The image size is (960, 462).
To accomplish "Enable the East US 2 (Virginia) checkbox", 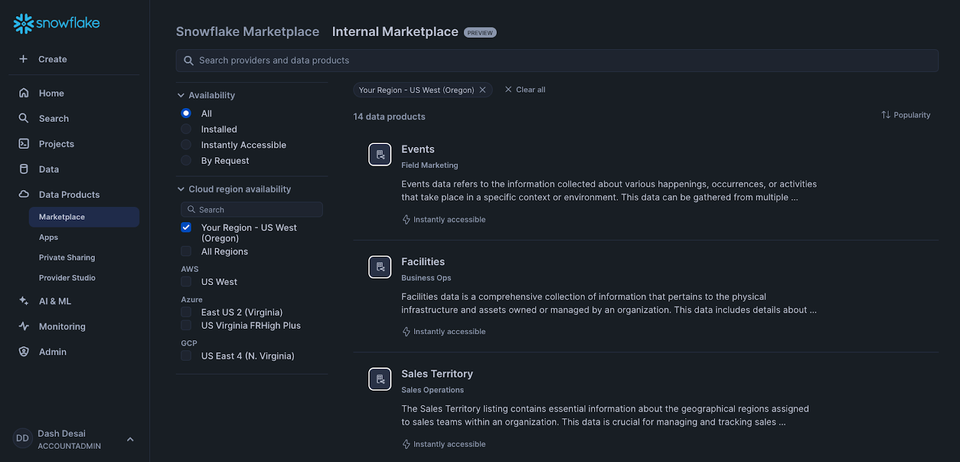I will (186, 312).
